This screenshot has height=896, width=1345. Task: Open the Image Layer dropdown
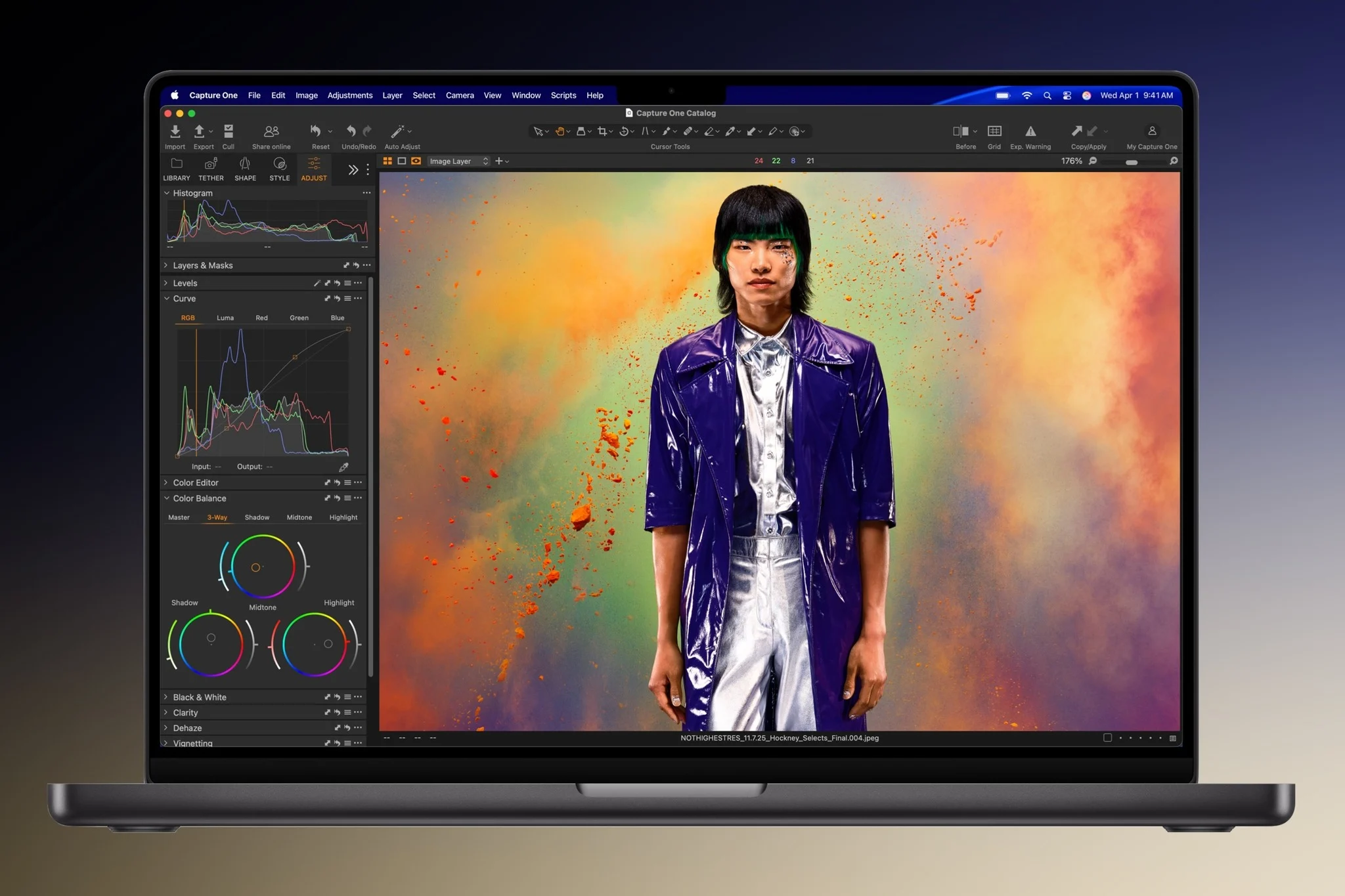[458, 161]
